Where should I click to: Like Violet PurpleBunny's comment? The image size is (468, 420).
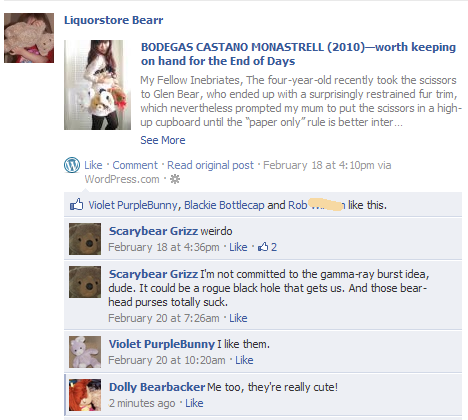tap(244, 360)
